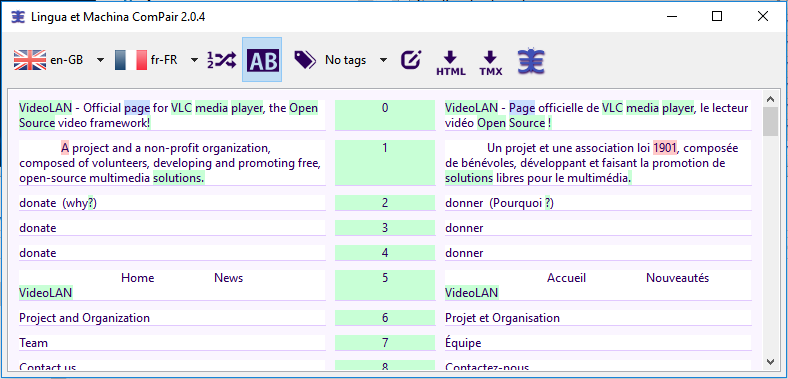Click 'donate' in row 3
The image size is (788, 379).
[x=38, y=228]
